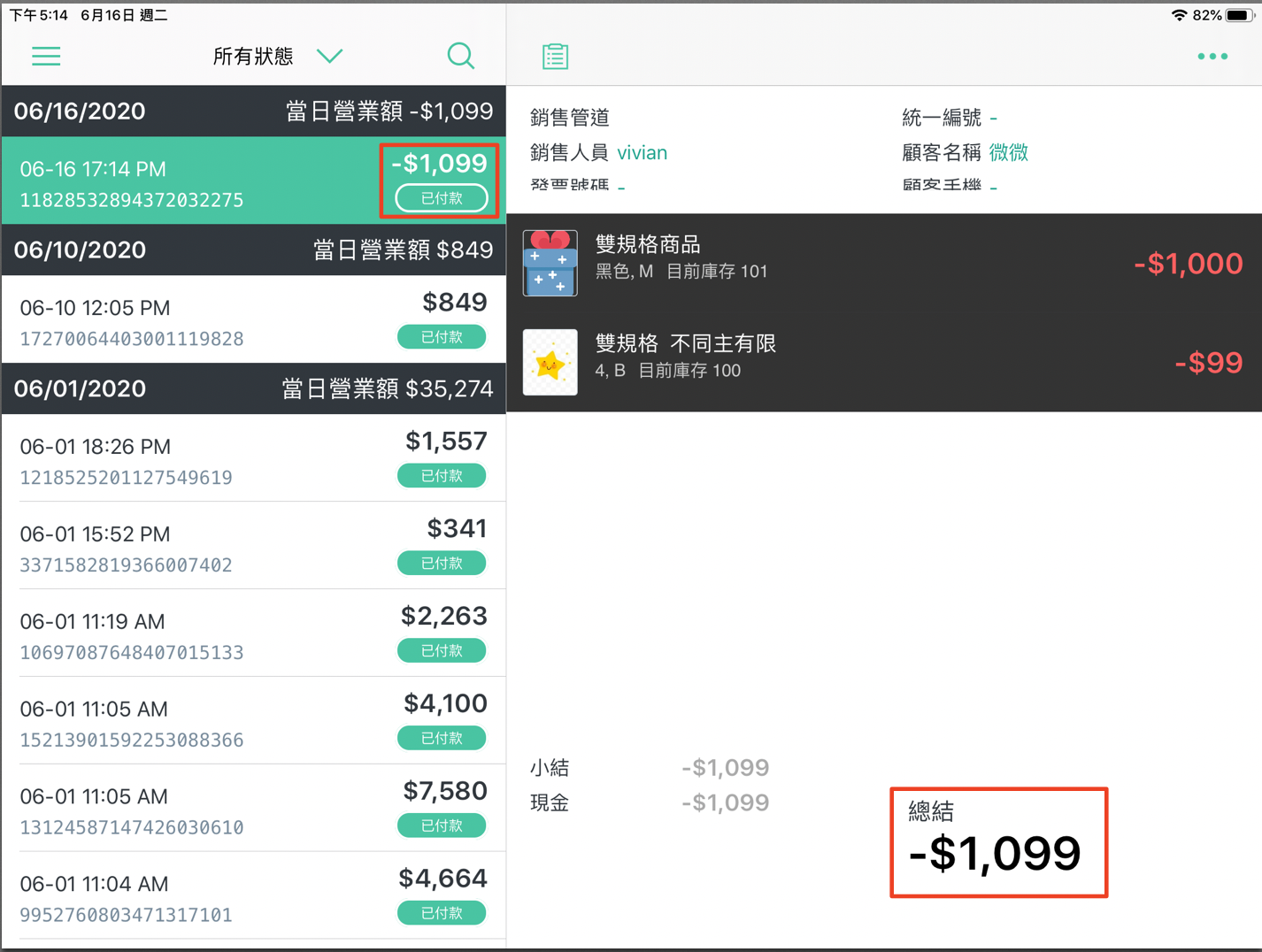Open order 06-01 11:19 AM
The height and width of the screenshot is (952, 1262).
[253, 633]
